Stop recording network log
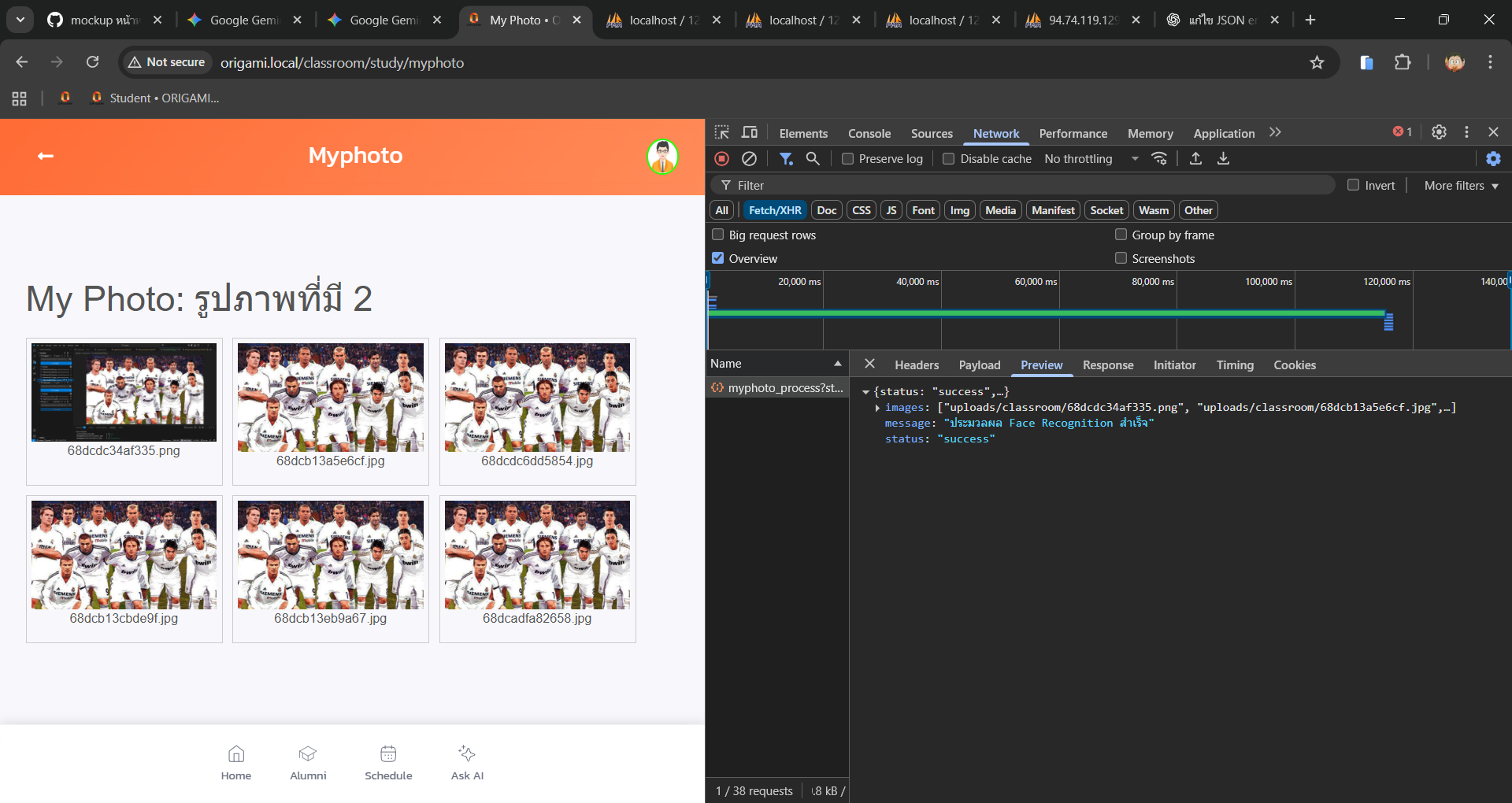Image resolution: width=1512 pixels, height=803 pixels. click(x=721, y=159)
